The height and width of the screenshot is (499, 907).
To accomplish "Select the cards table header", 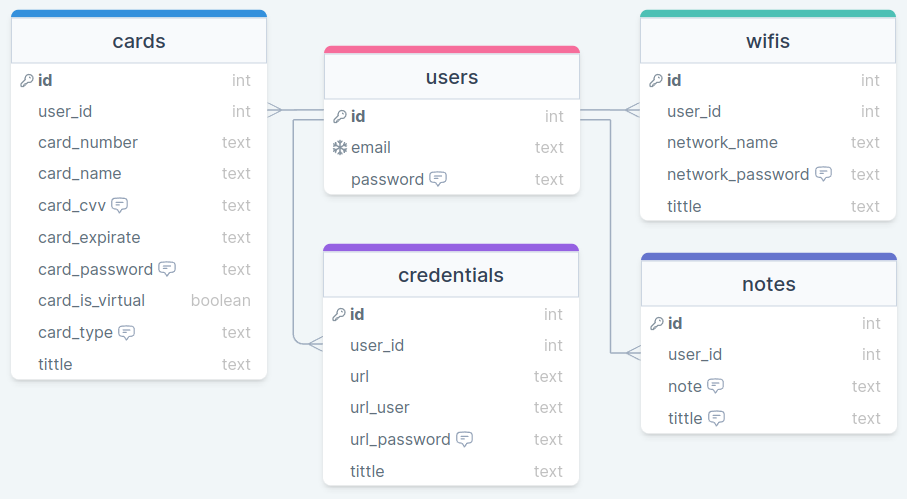I will (x=139, y=40).
